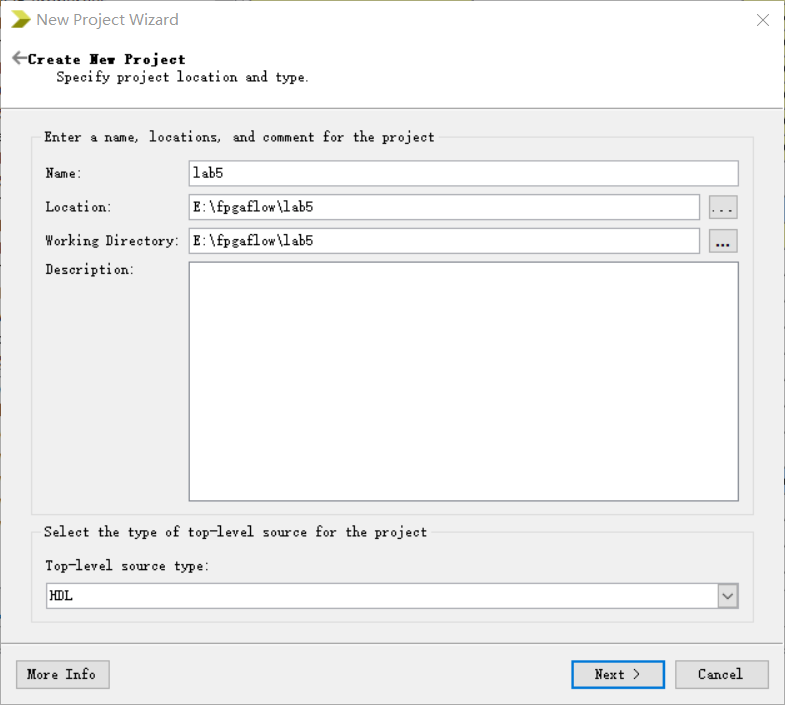Click the Description: label
785x705 pixels.
(90, 269)
